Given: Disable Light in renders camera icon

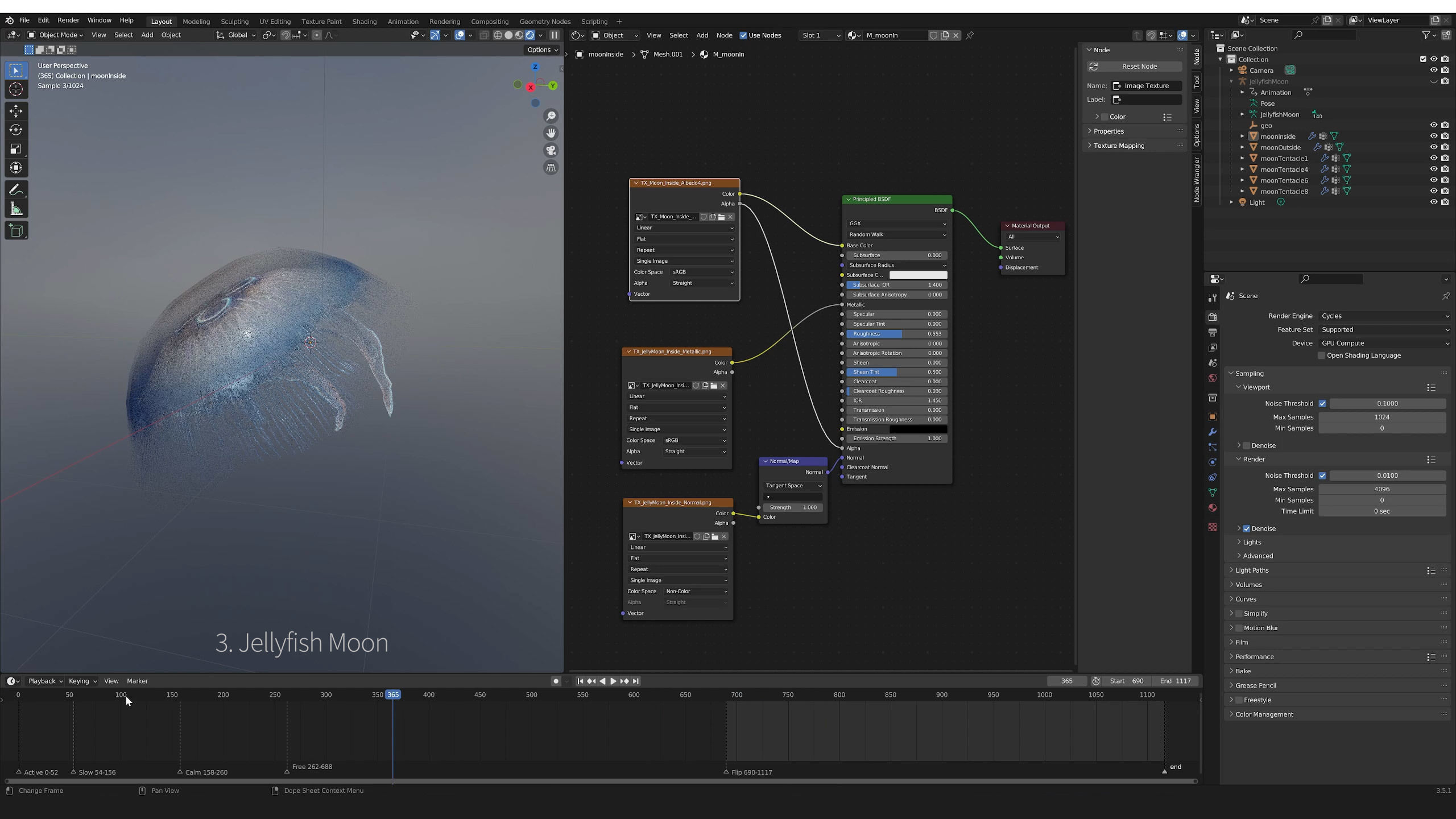Looking at the screenshot, I should (1445, 202).
